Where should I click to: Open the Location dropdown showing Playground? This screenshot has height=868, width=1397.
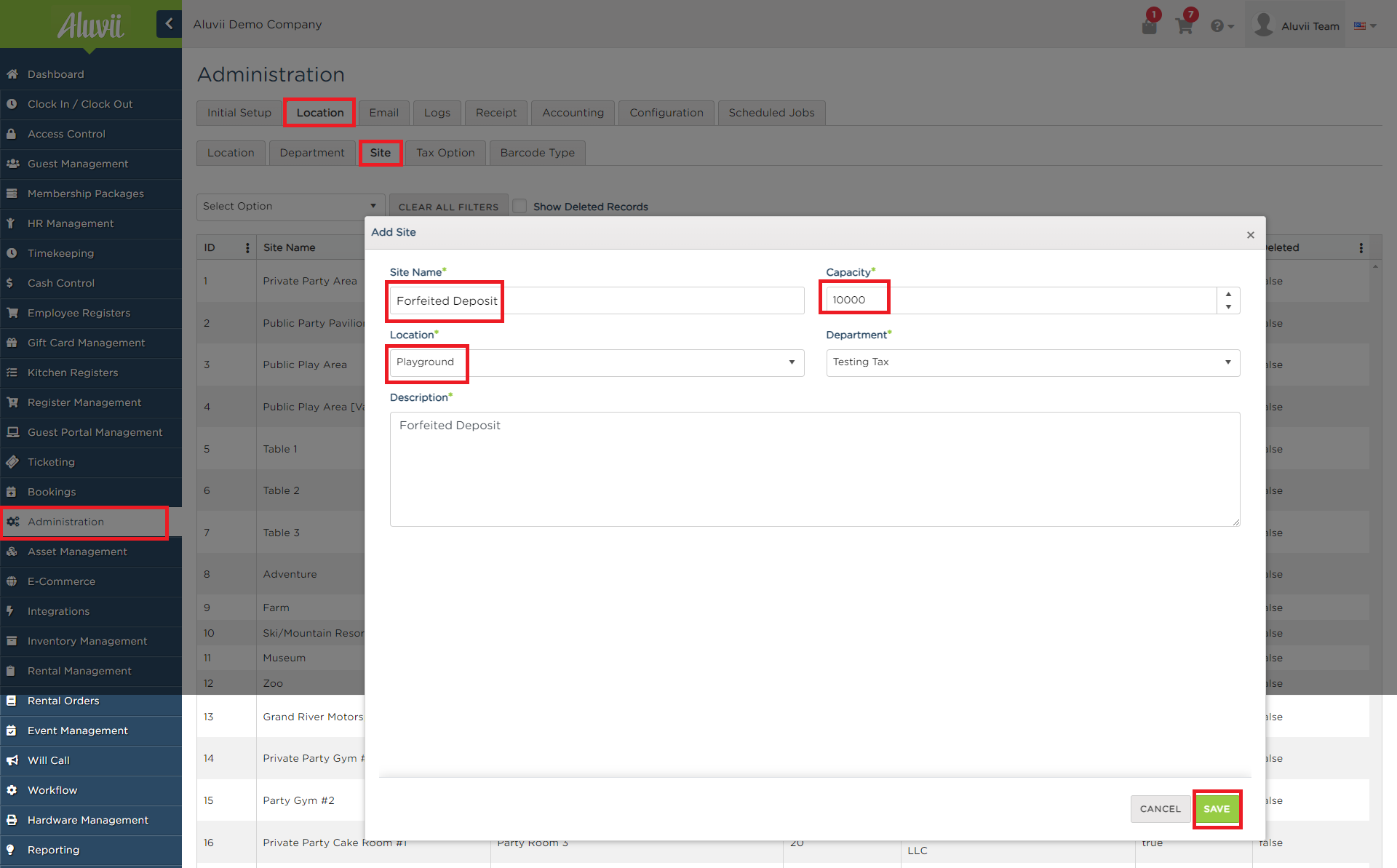pyautogui.click(x=597, y=362)
